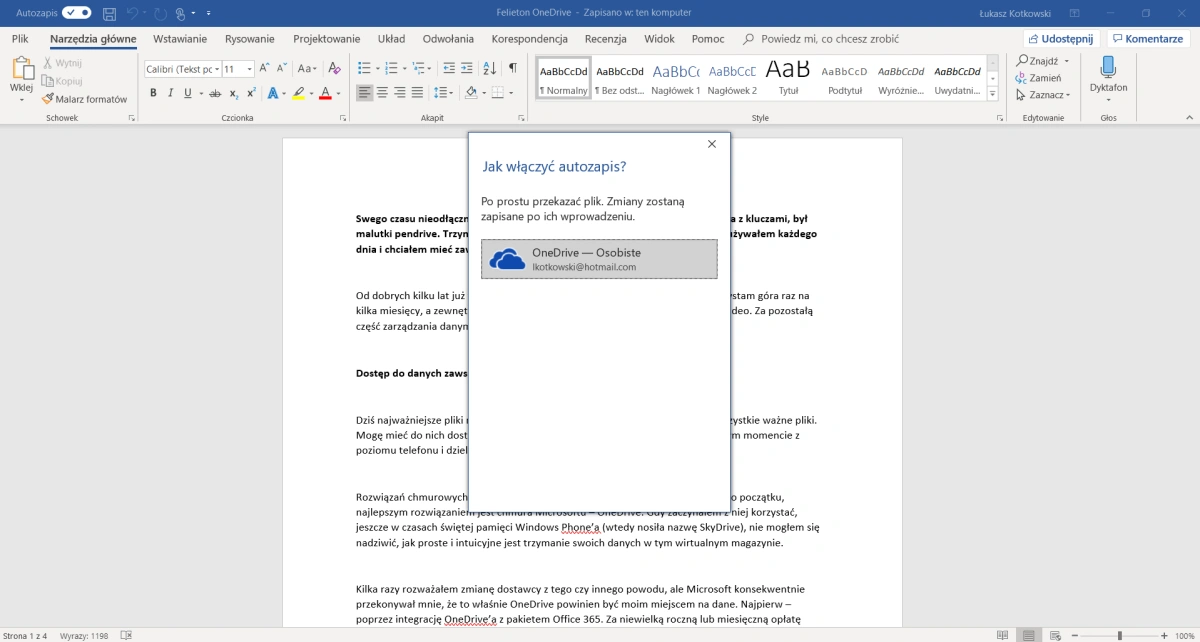Apply text effects with the blue A icon

click(x=272, y=93)
